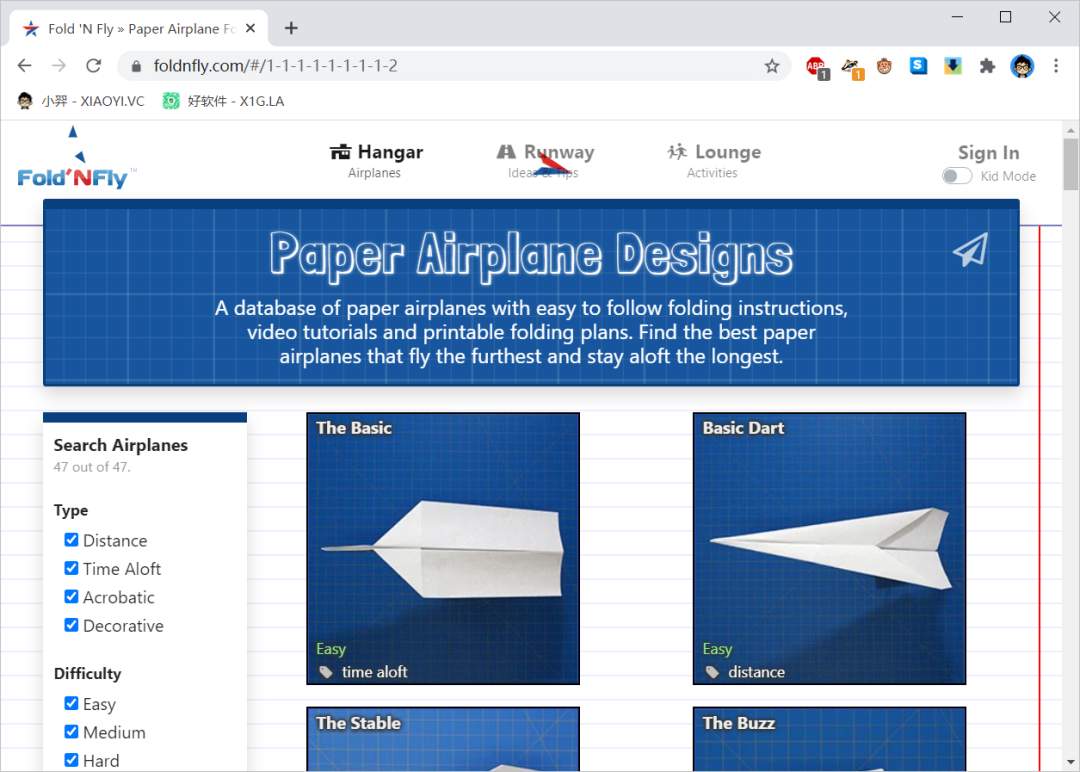Click the ABP ad blocker extension icon

pos(816,66)
